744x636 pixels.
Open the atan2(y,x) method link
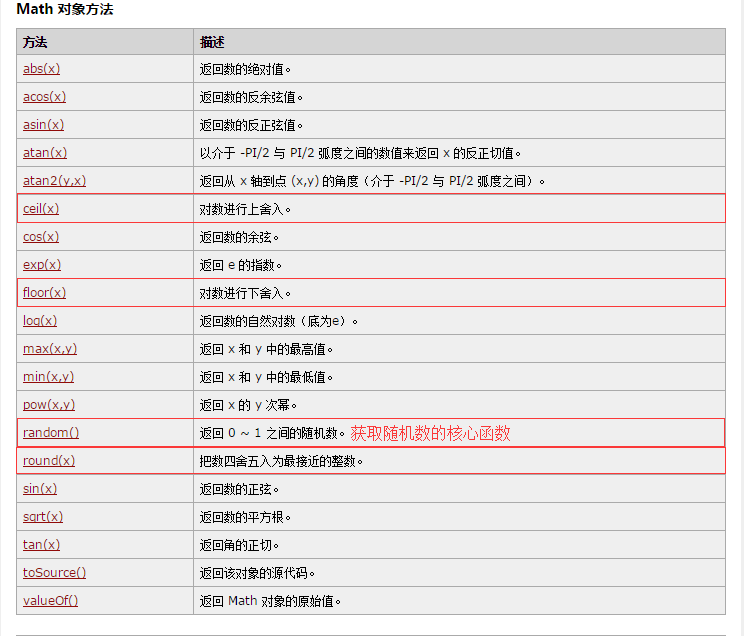tap(54, 181)
